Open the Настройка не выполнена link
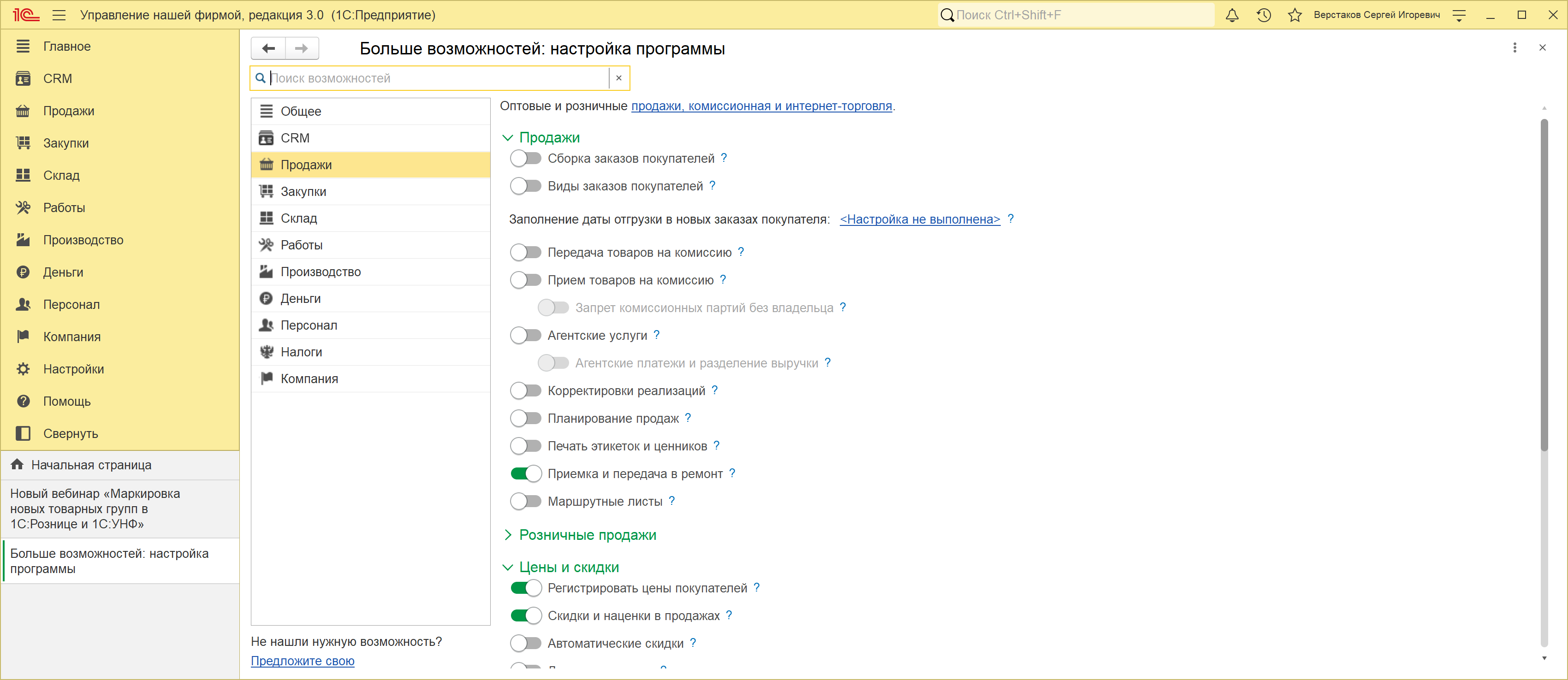 pos(920,219)
